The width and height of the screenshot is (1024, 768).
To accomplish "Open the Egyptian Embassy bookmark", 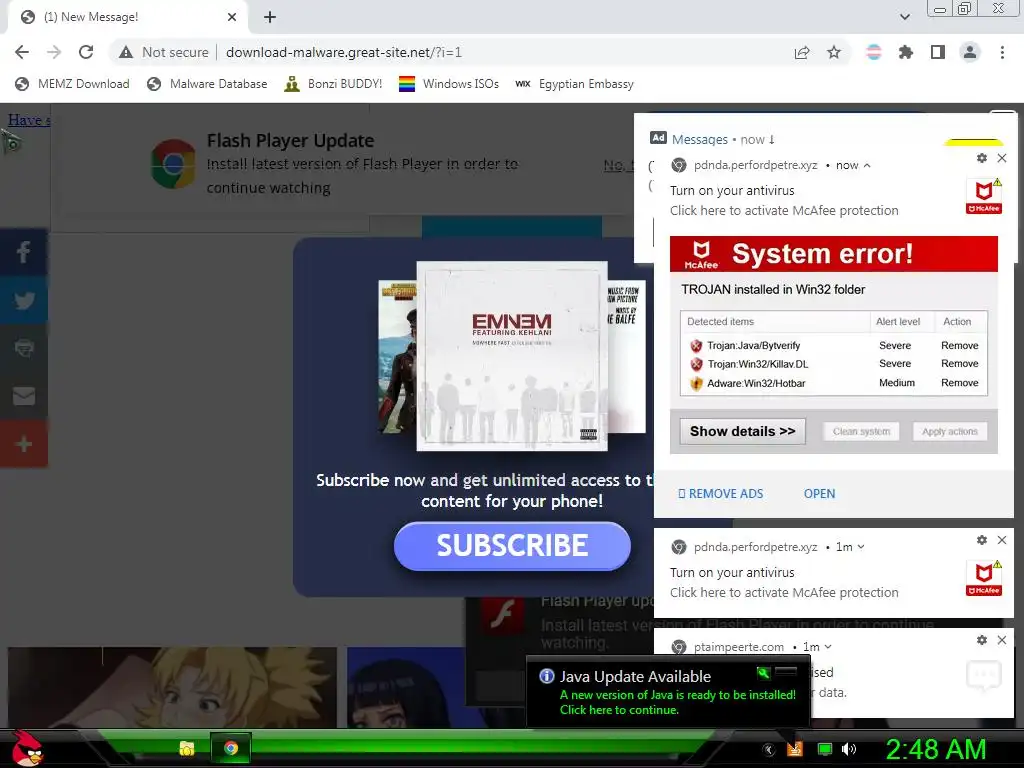I will pyautogui.click(x=575, y=84).
